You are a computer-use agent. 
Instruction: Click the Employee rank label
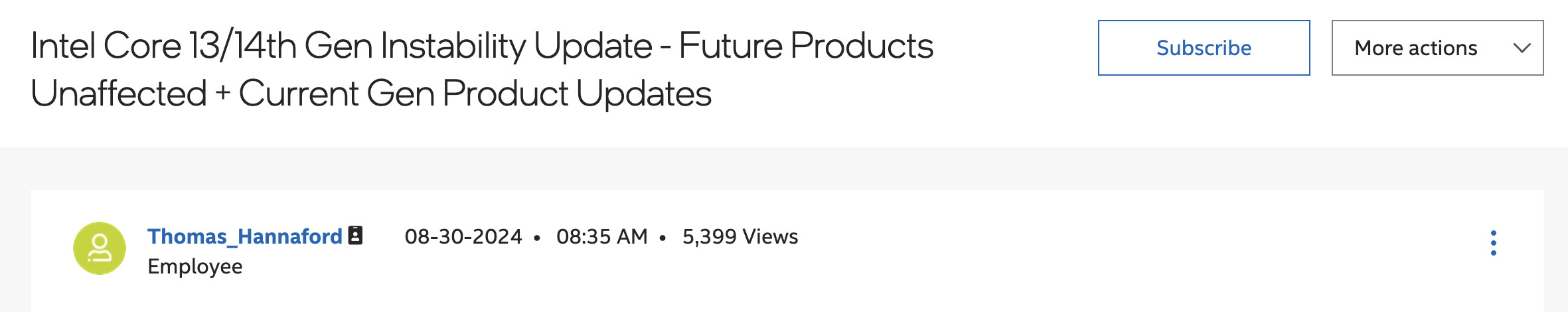click(195, 266)
